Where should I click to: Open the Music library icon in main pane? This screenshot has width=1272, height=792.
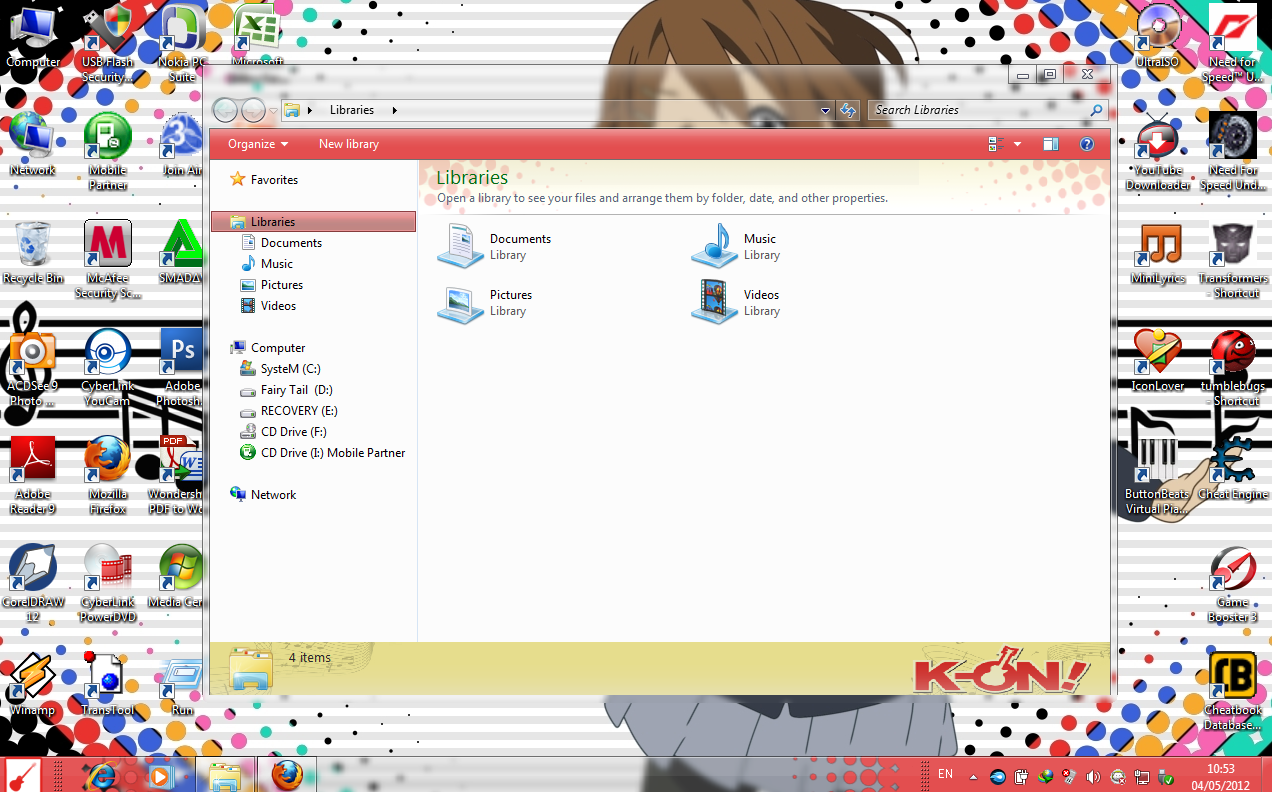tap(714, 245)
